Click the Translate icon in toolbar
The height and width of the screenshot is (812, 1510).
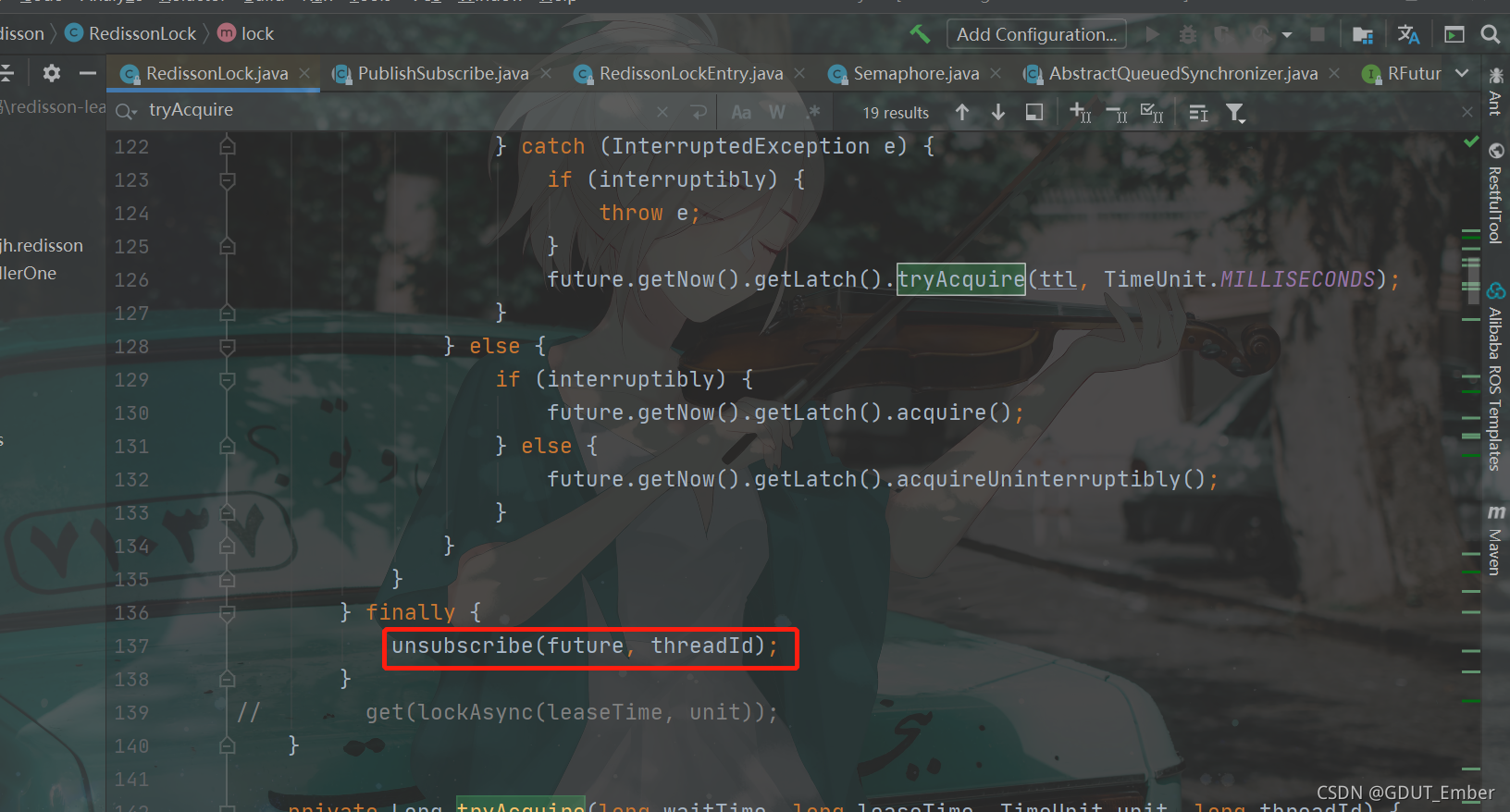point(1408,34)
